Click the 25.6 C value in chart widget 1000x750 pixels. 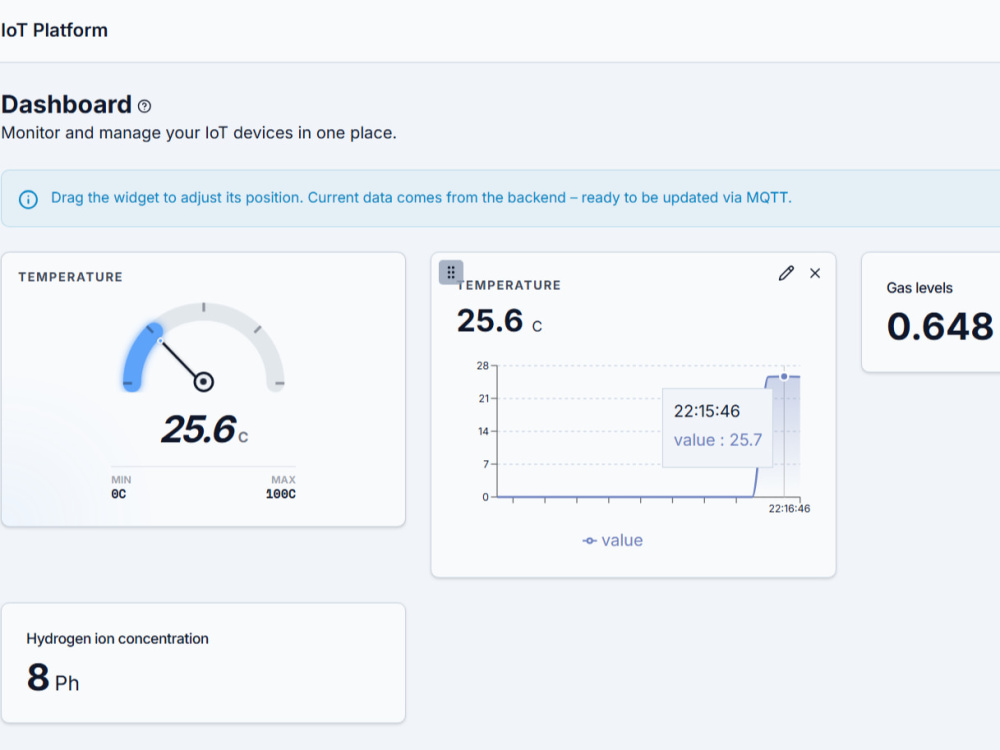click(x=499, y=321)
